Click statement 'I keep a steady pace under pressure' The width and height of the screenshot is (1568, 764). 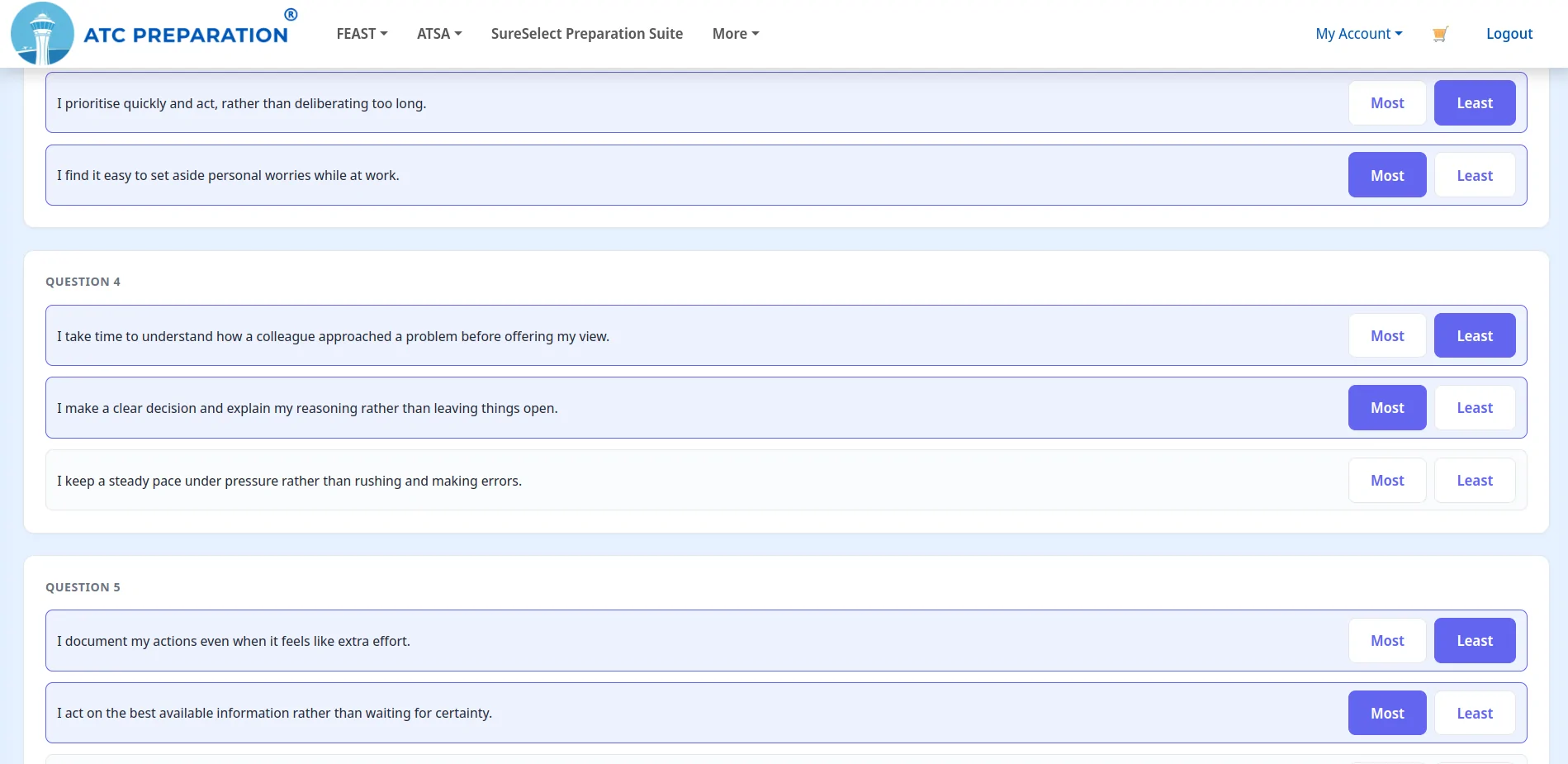point(289,481)
